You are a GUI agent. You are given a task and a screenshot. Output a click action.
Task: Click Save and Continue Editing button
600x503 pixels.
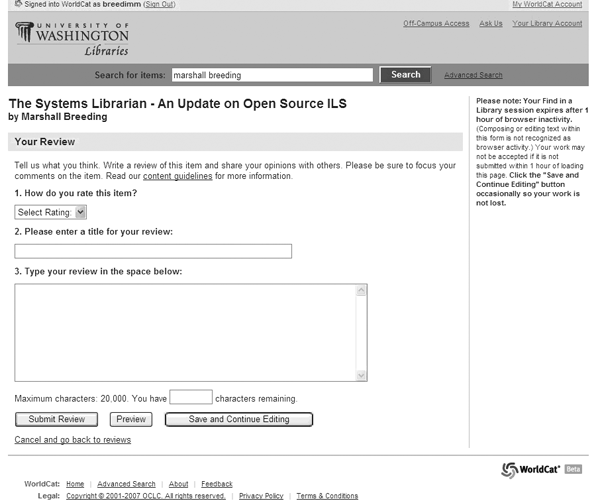tap(239, 420)
